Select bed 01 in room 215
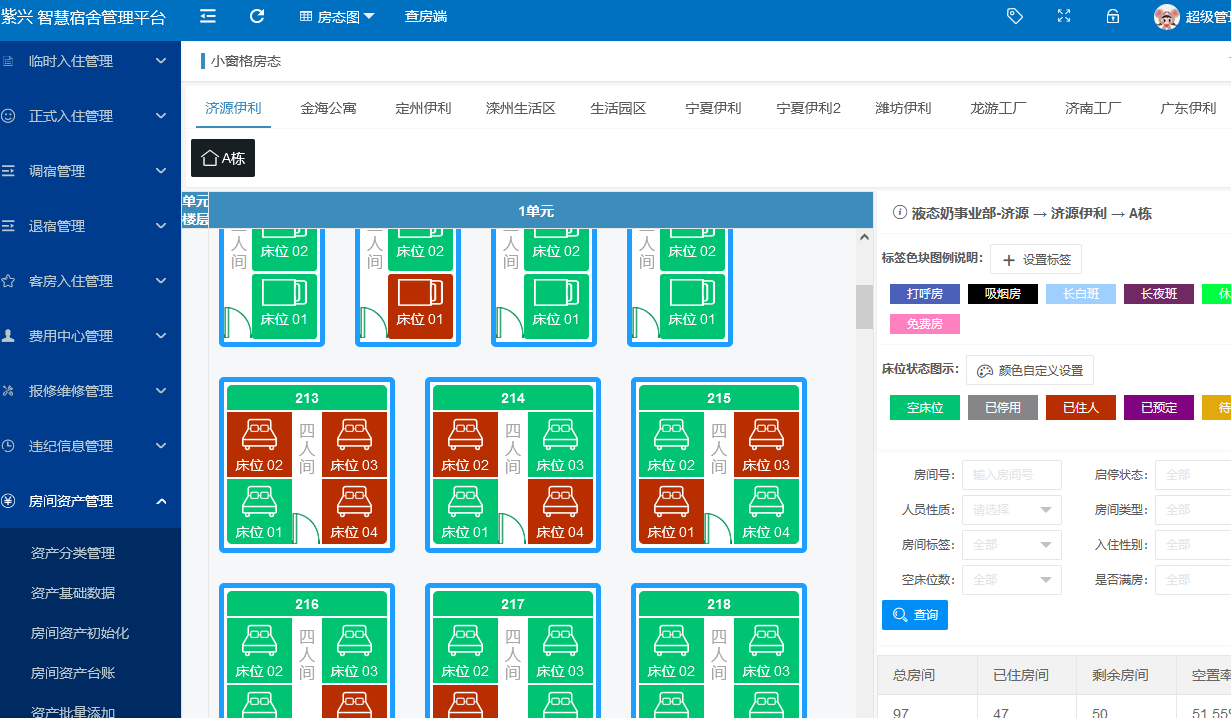 tap(671, 511)
